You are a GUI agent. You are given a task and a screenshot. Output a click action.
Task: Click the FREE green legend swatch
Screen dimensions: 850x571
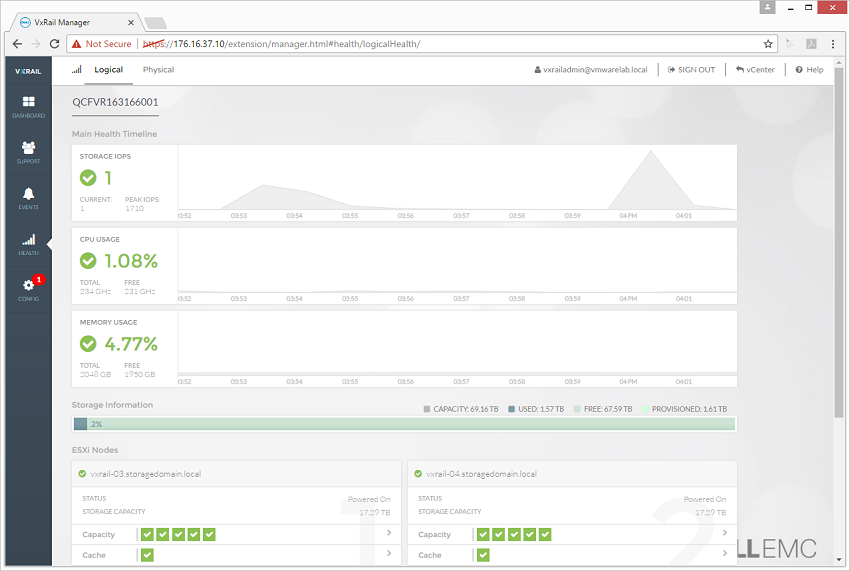577,409
